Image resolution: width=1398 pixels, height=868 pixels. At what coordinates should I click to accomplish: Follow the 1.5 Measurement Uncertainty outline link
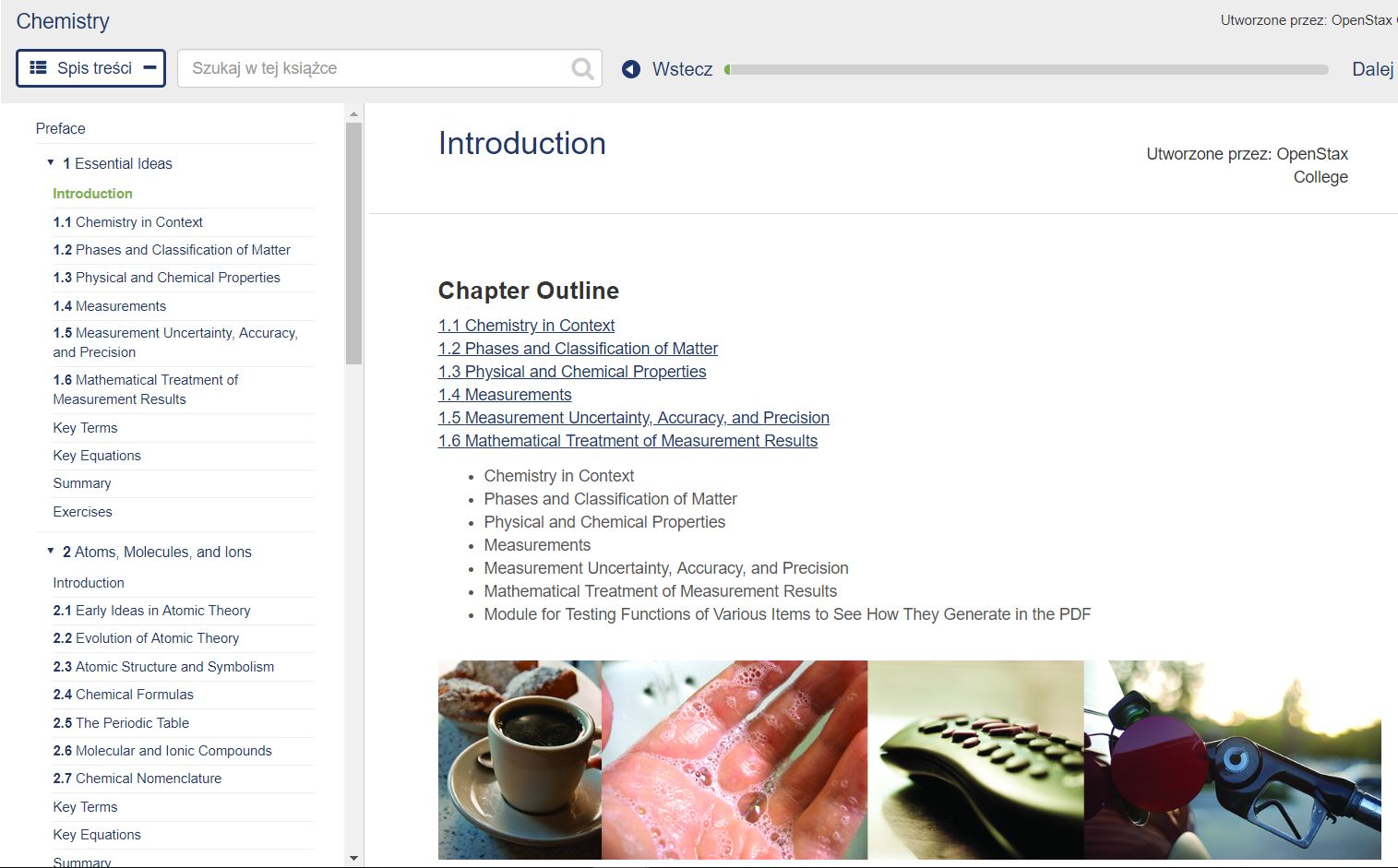point(634,418)
